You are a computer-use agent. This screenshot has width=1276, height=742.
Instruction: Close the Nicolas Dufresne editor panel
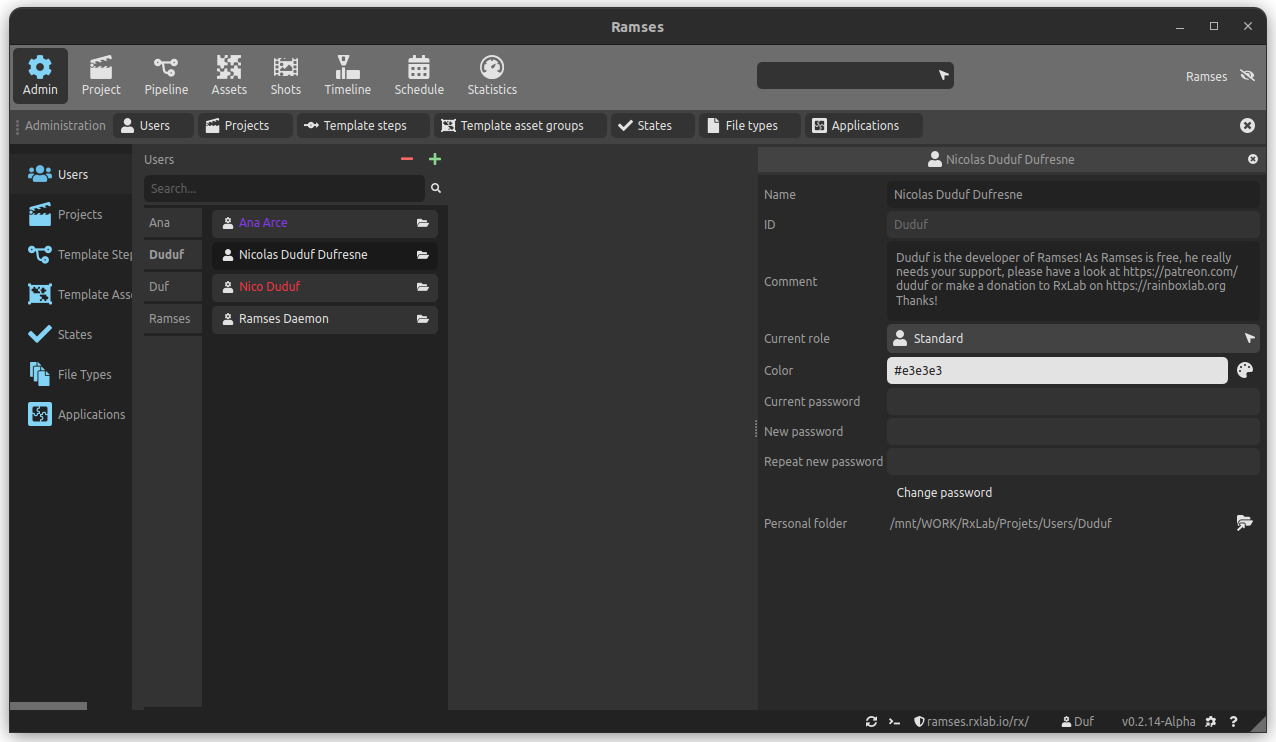pos(1253,159)
